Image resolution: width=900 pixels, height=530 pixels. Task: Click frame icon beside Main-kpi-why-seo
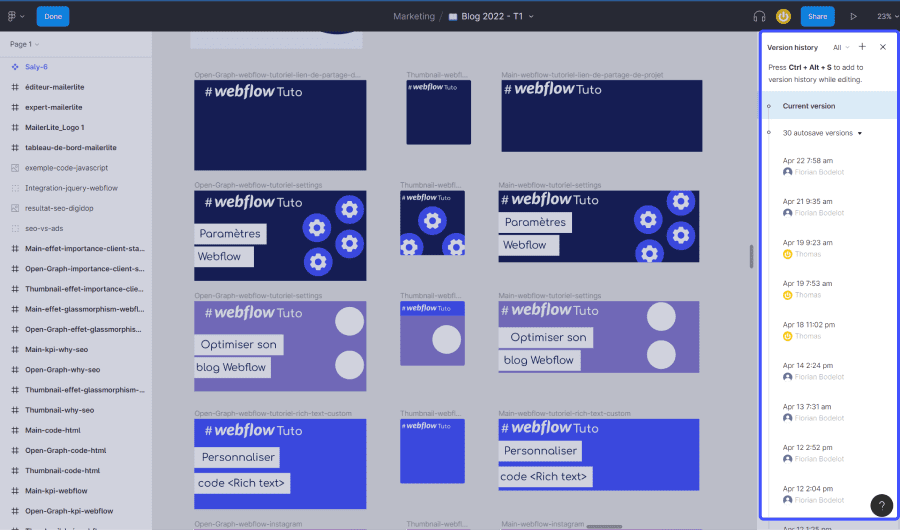point(15,350)
